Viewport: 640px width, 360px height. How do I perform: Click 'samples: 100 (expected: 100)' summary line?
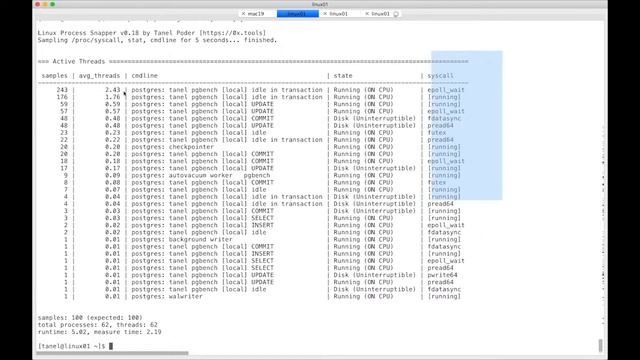[x=90, y=318]
